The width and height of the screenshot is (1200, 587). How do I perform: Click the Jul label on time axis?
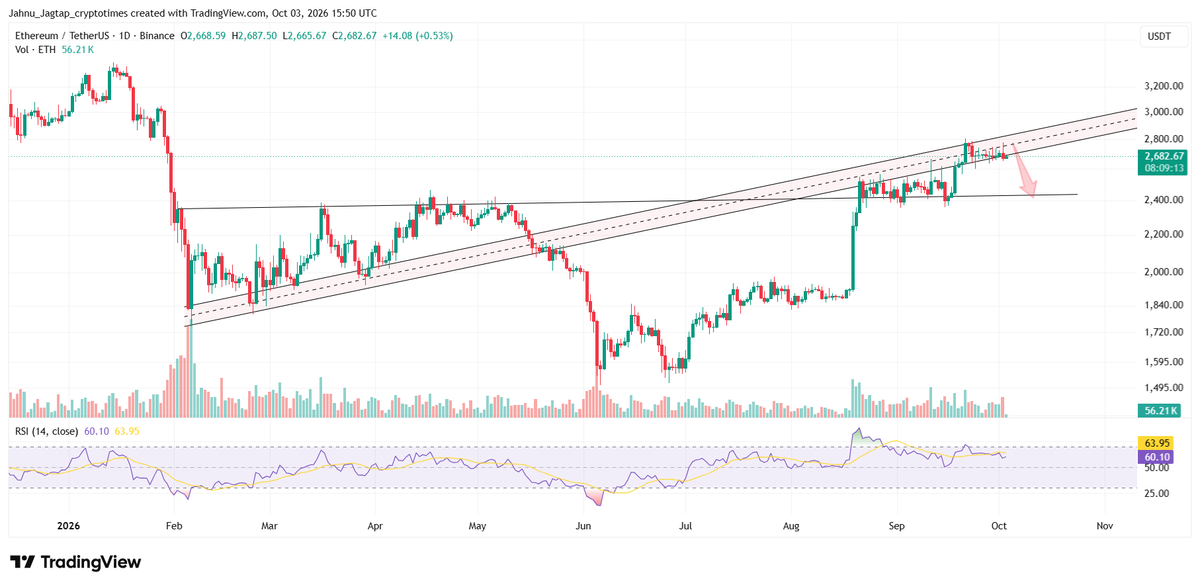click(x=686, y=524)
